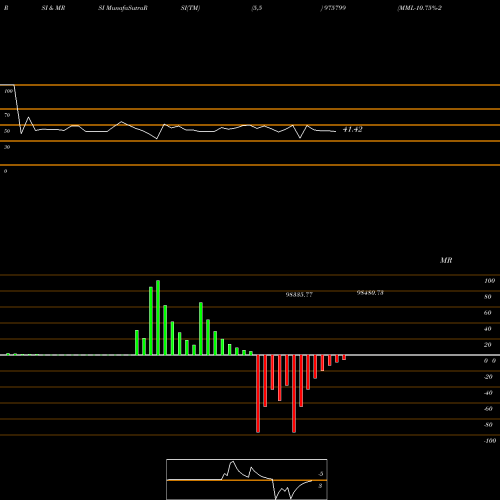Click the 'SI(TM)' header text
This screenshot has width=500, height=500.
(x=190, y=8)
